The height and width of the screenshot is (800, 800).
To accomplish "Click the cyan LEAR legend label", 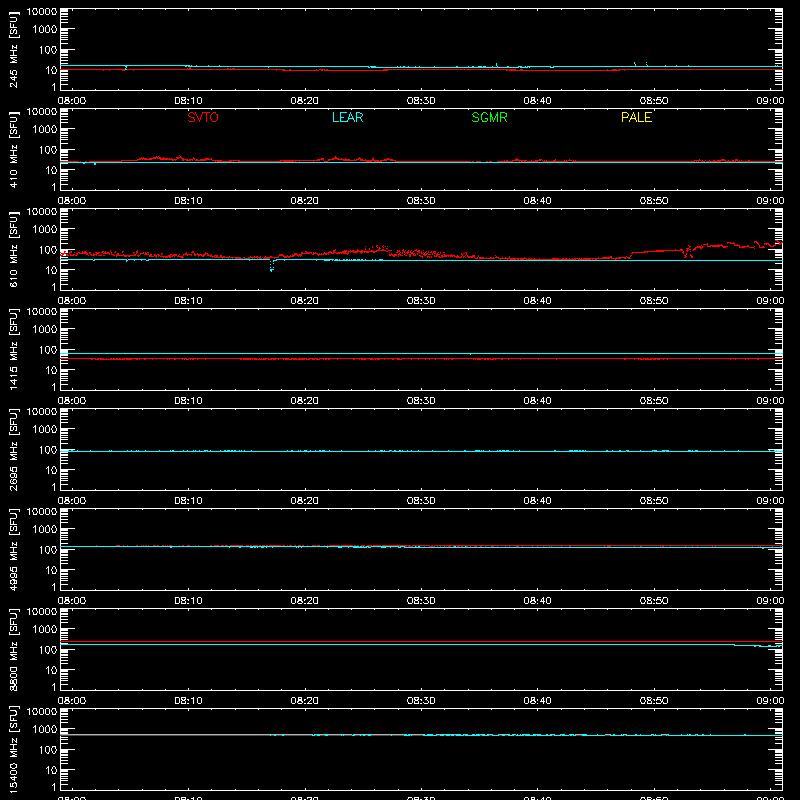I will [347, 117].
